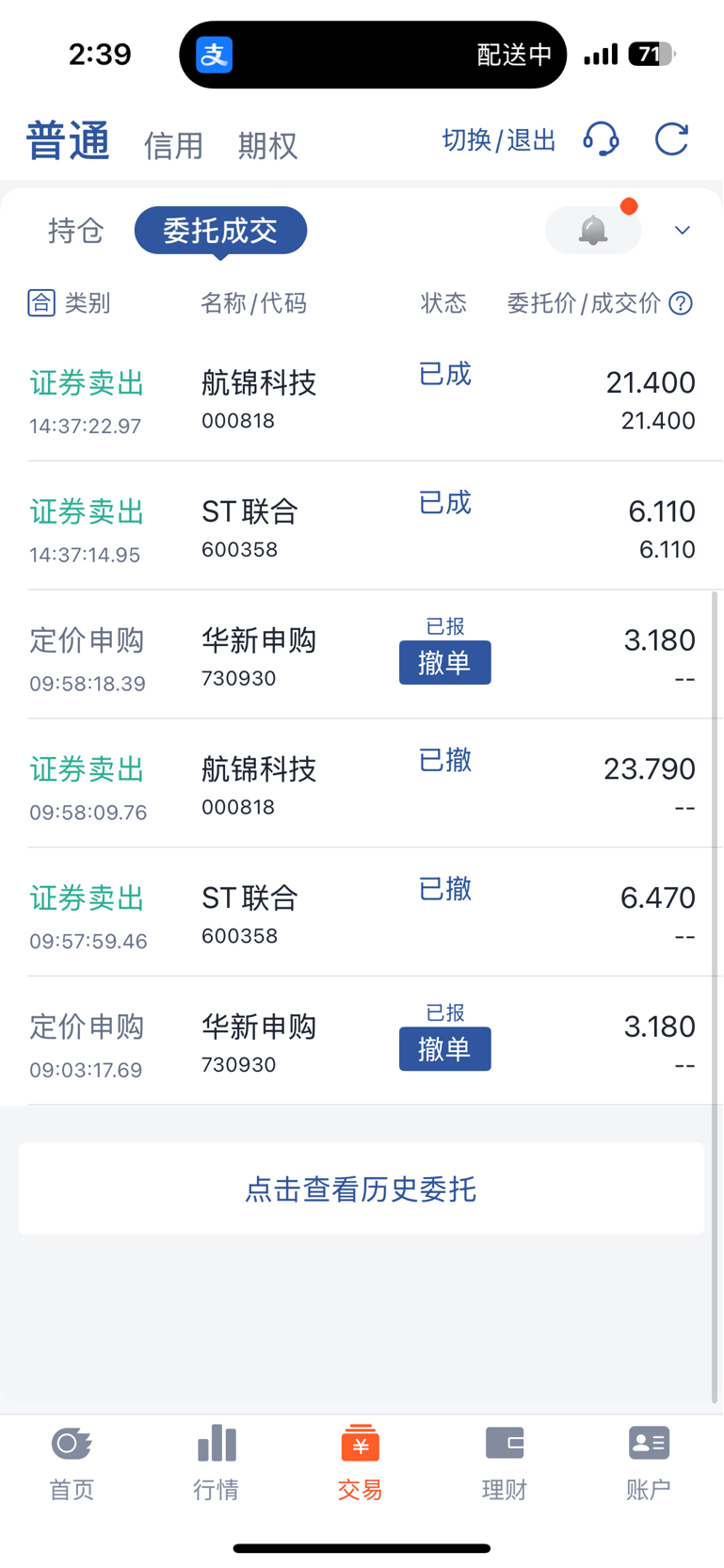
Task: Select the 委托成交 orders tab
Action: (220, 231)
